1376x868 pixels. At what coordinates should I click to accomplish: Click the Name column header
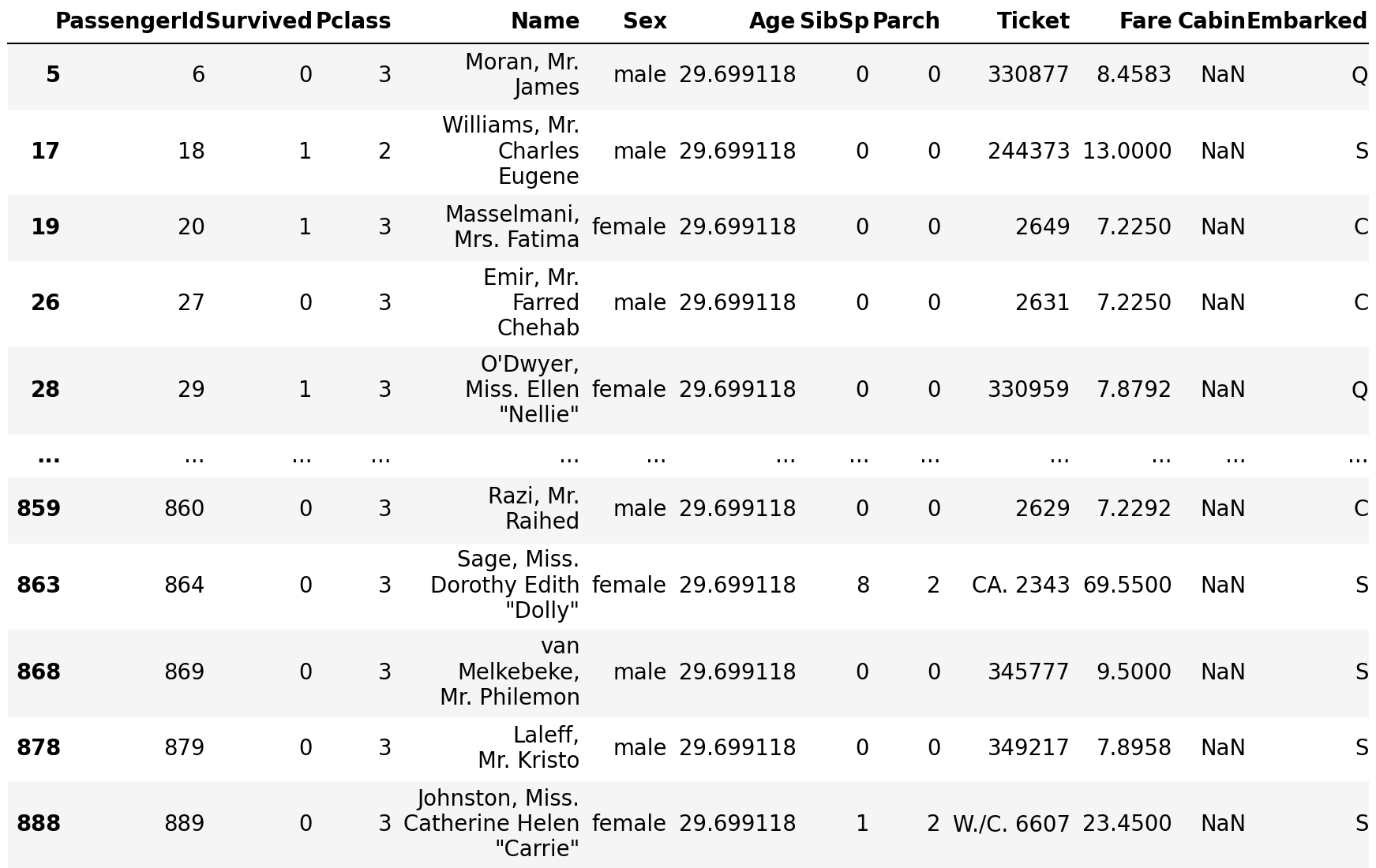pos(545,21)
